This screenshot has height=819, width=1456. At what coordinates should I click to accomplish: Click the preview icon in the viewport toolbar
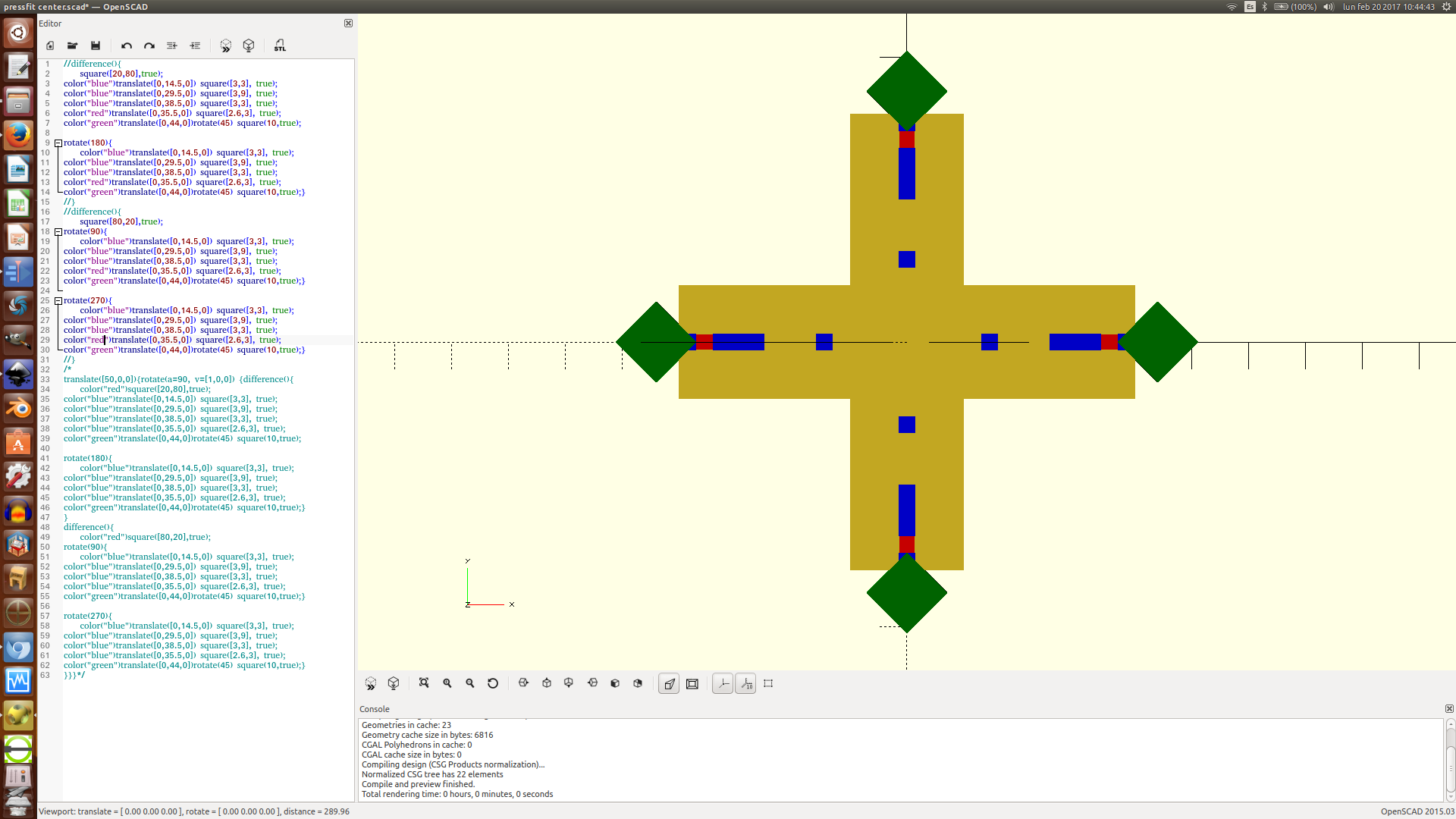click(371, 683)
